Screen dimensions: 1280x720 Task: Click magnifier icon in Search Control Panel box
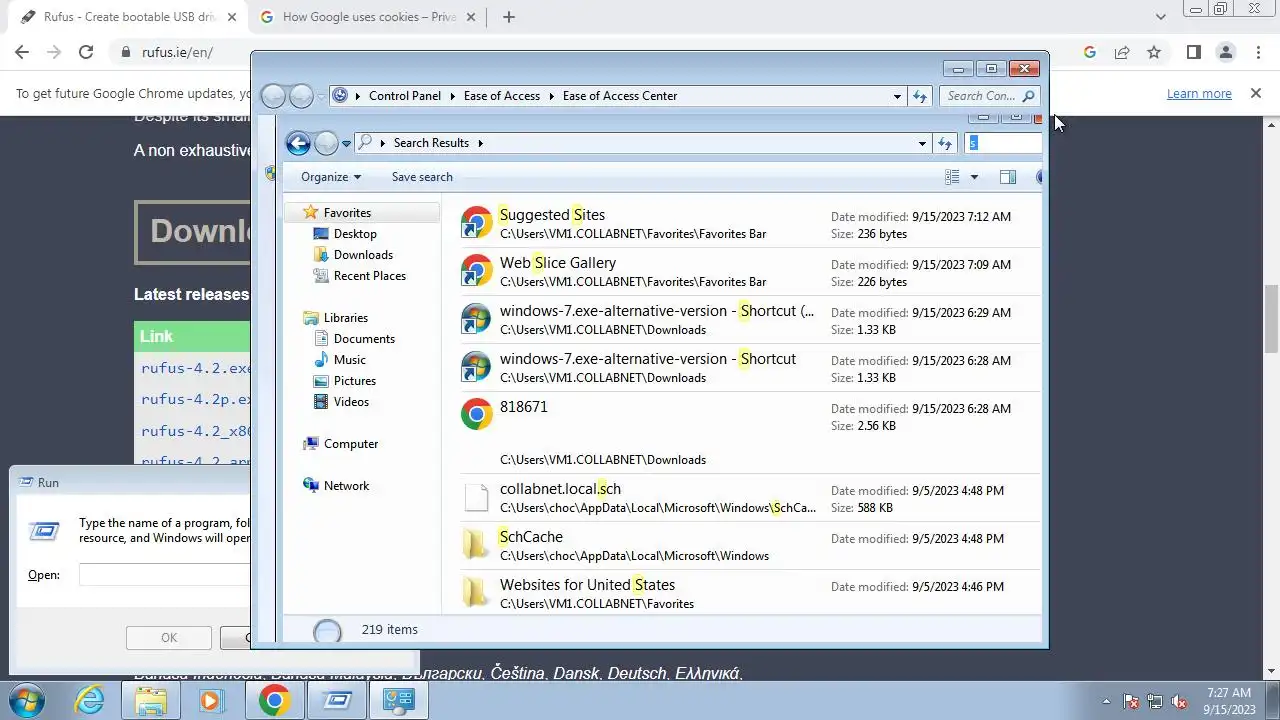[1028, 96]
